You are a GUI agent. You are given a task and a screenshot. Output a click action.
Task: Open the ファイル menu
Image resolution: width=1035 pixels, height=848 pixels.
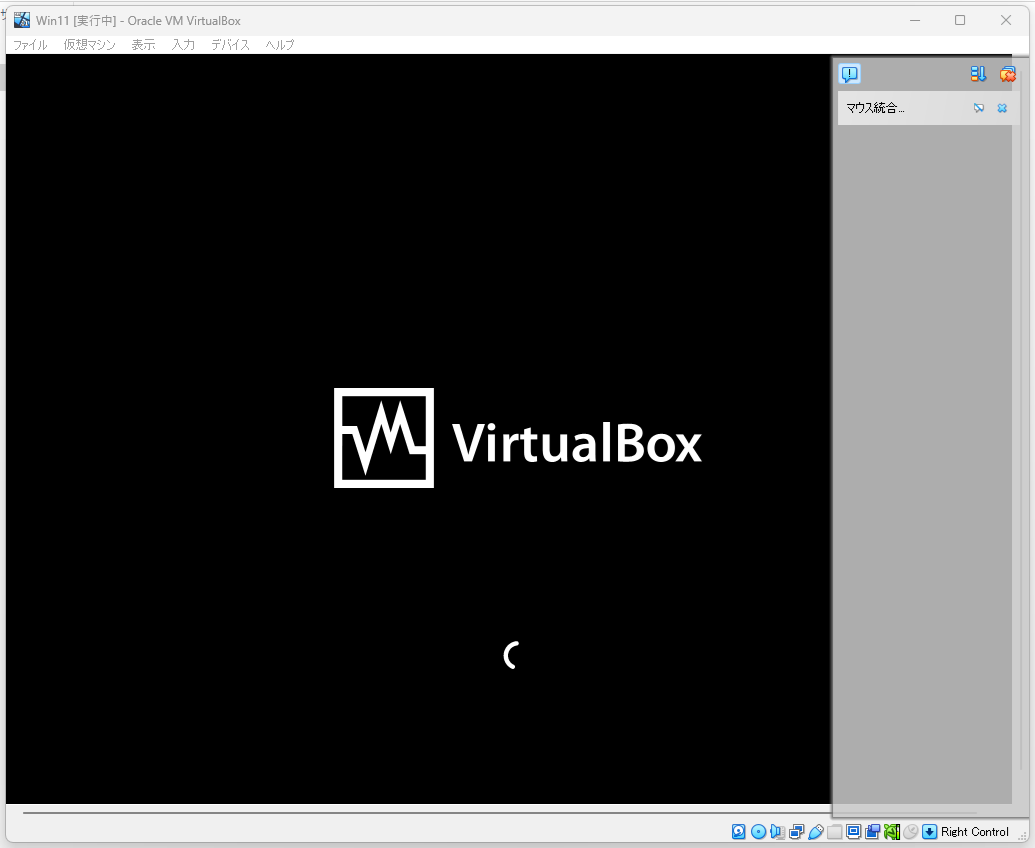30,45
